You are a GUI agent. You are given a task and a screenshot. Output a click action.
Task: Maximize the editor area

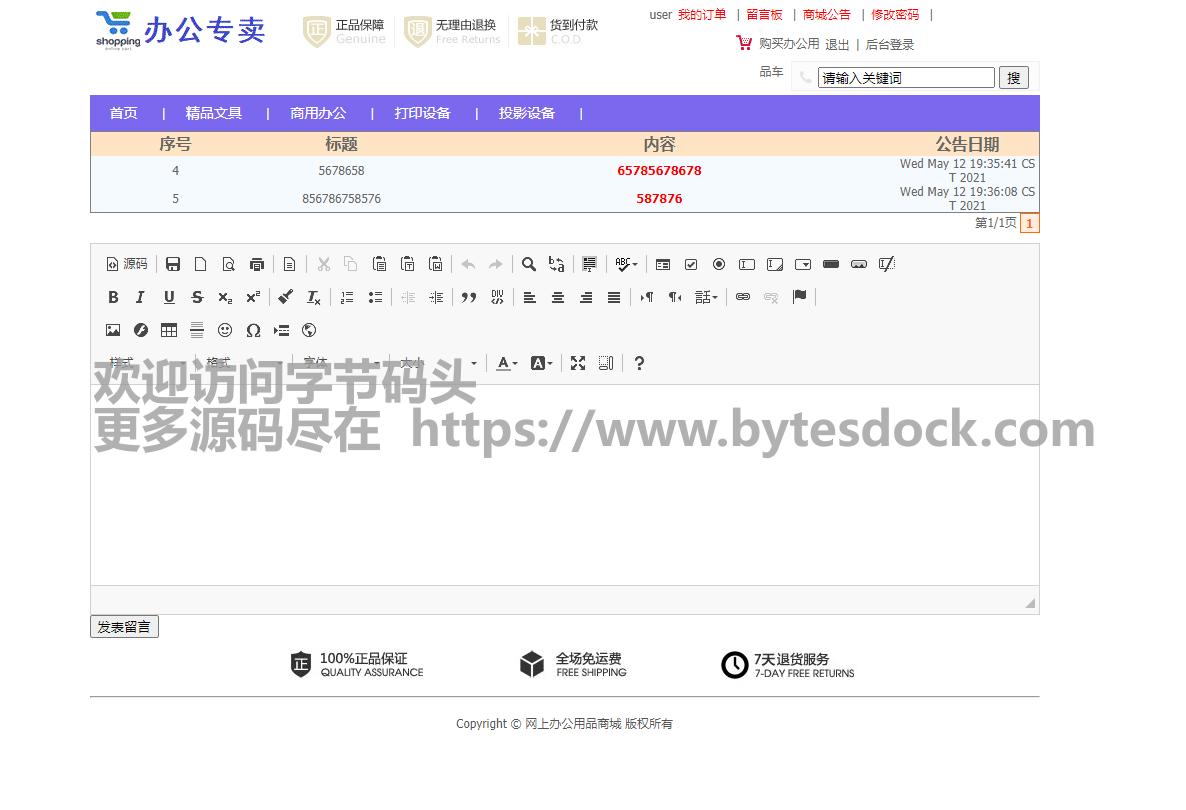click(x=578, y=363)
